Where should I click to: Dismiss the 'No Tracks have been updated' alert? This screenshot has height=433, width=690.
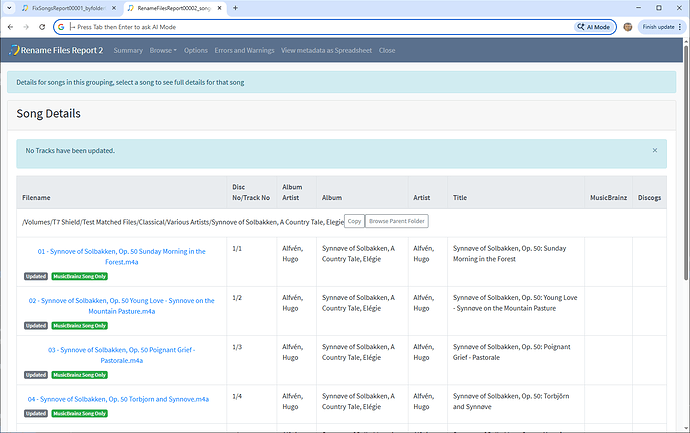(655, 150)
